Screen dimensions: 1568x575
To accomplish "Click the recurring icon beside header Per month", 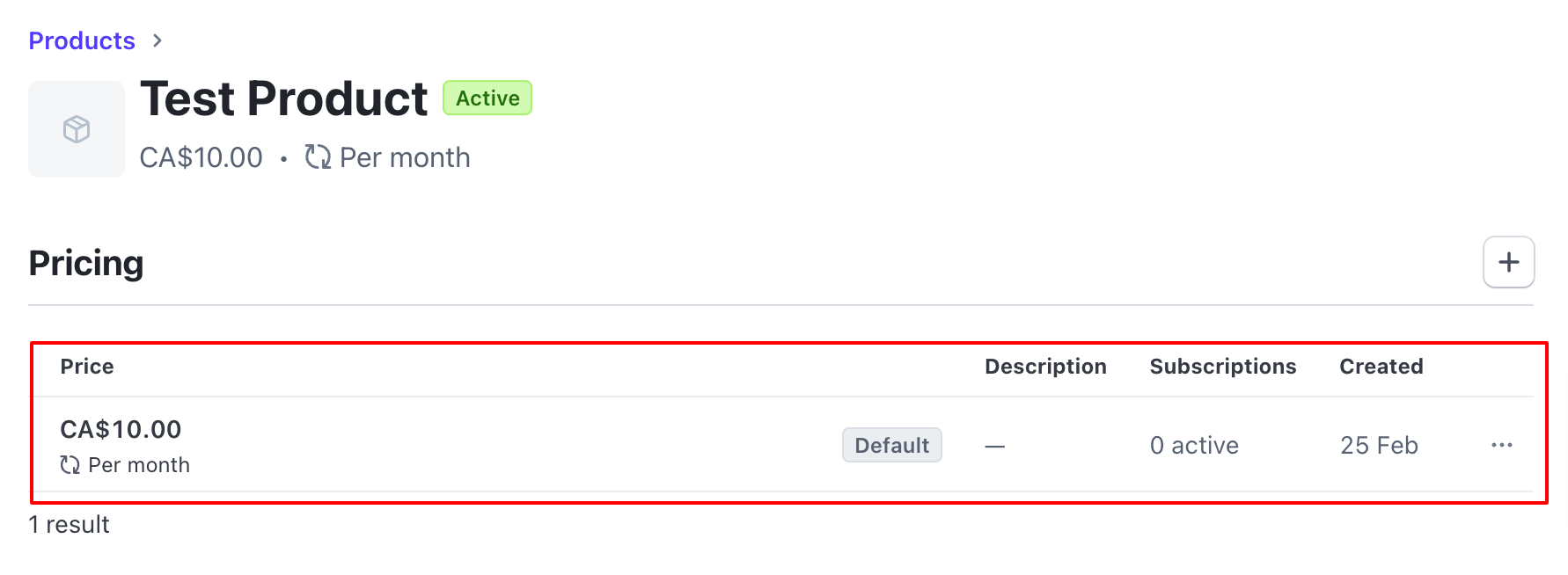I will point(318,157).
